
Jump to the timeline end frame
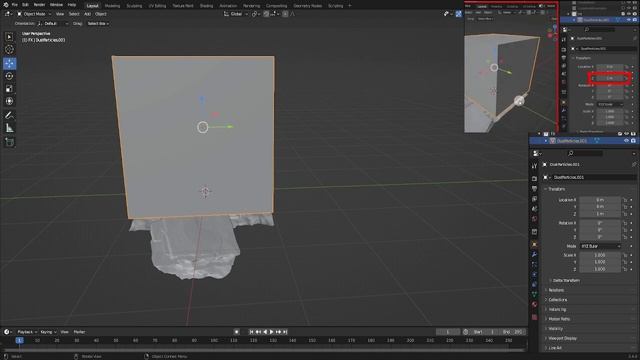285,332
